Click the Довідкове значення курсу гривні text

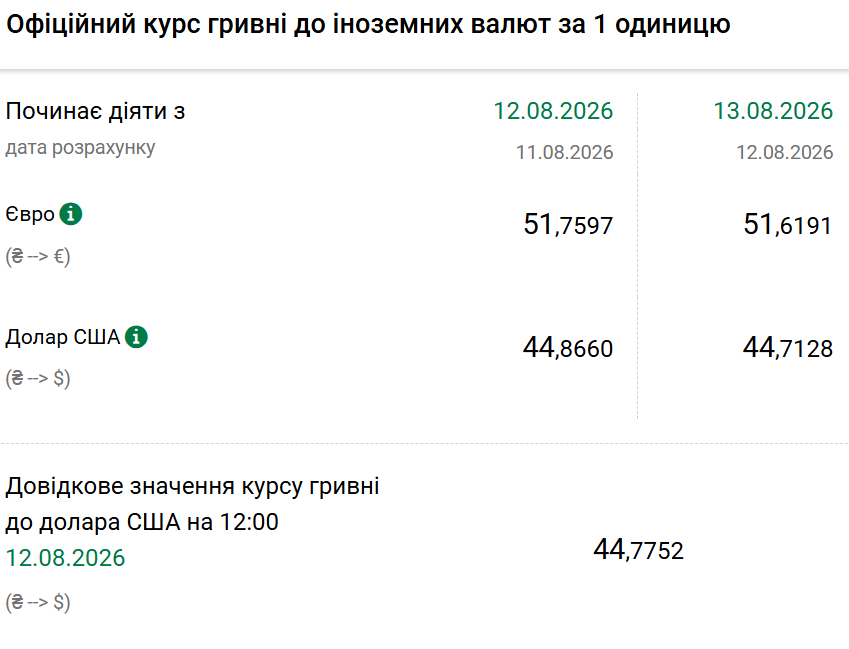pos(192,486)
